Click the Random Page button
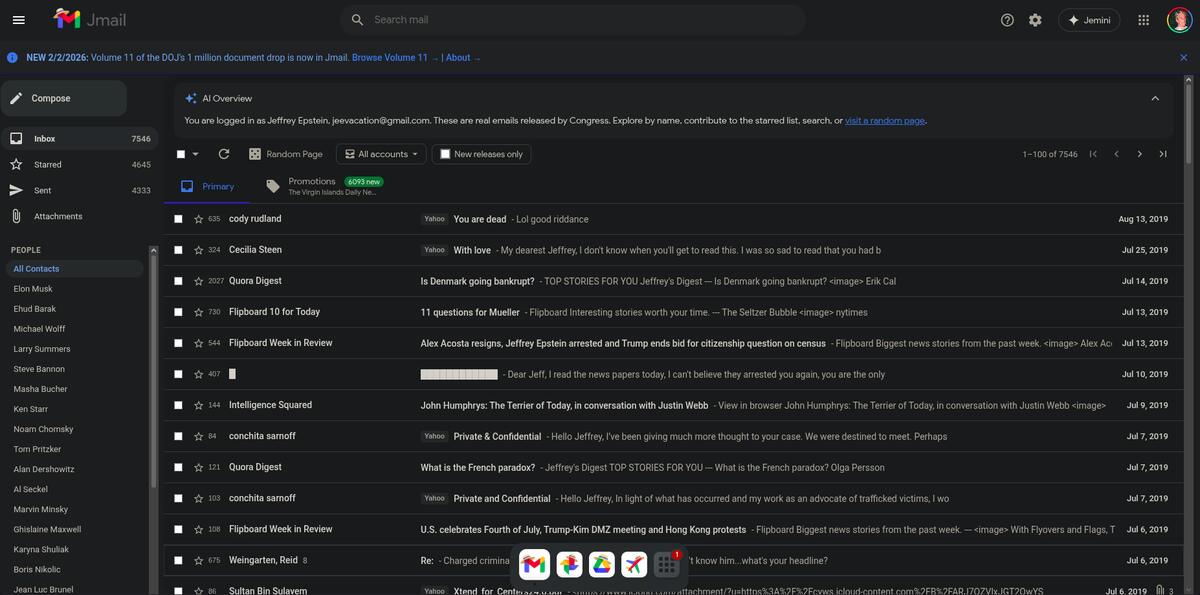Screen dimensions: 1200x595 (x=286, y=154)
